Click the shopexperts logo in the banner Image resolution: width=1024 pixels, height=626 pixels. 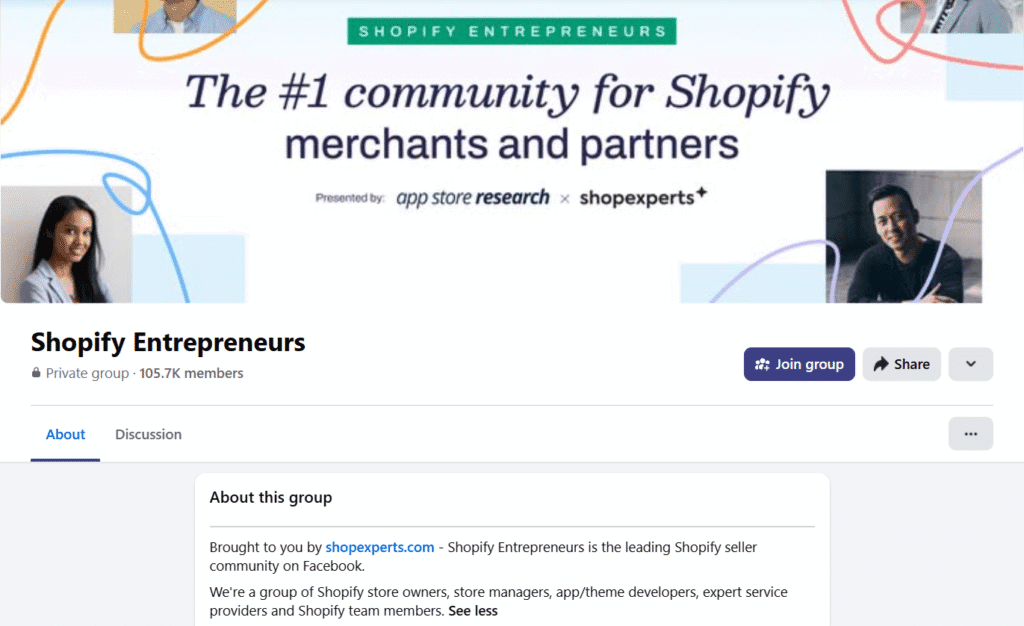tap(643, 197)
